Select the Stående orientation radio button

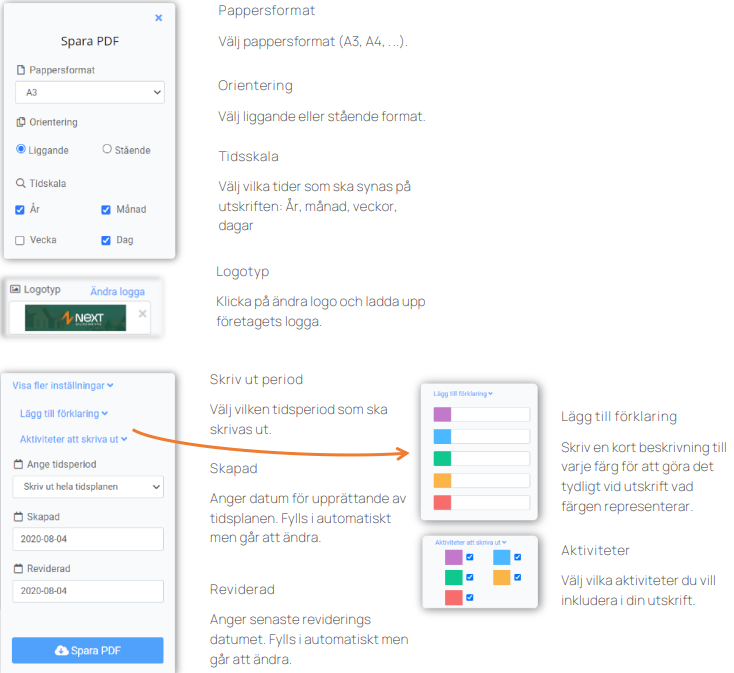(107, 149)
